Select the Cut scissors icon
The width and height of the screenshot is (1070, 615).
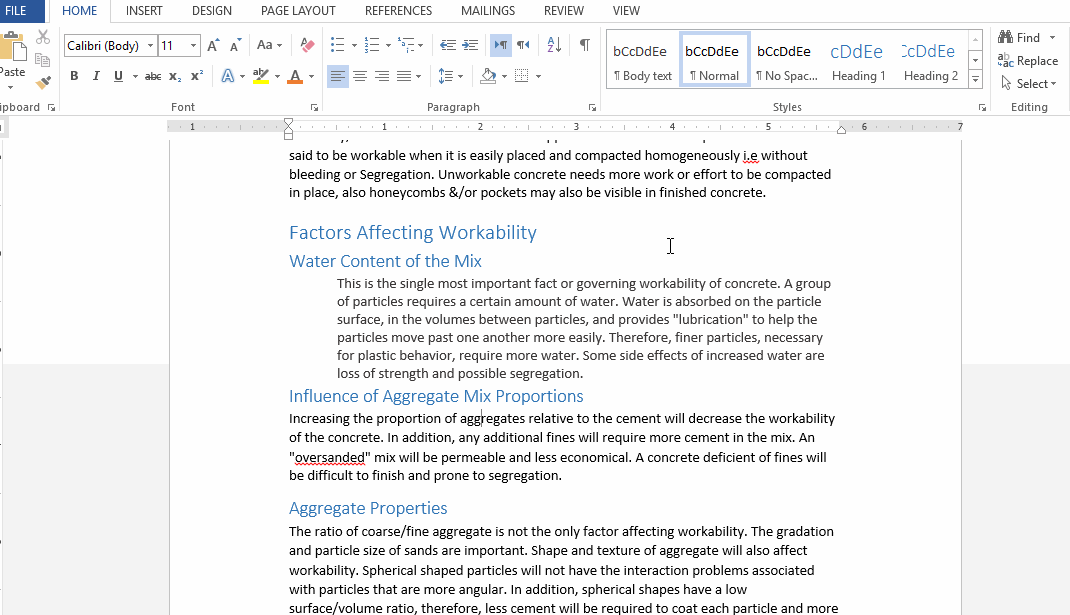click(x=43, y=37)
